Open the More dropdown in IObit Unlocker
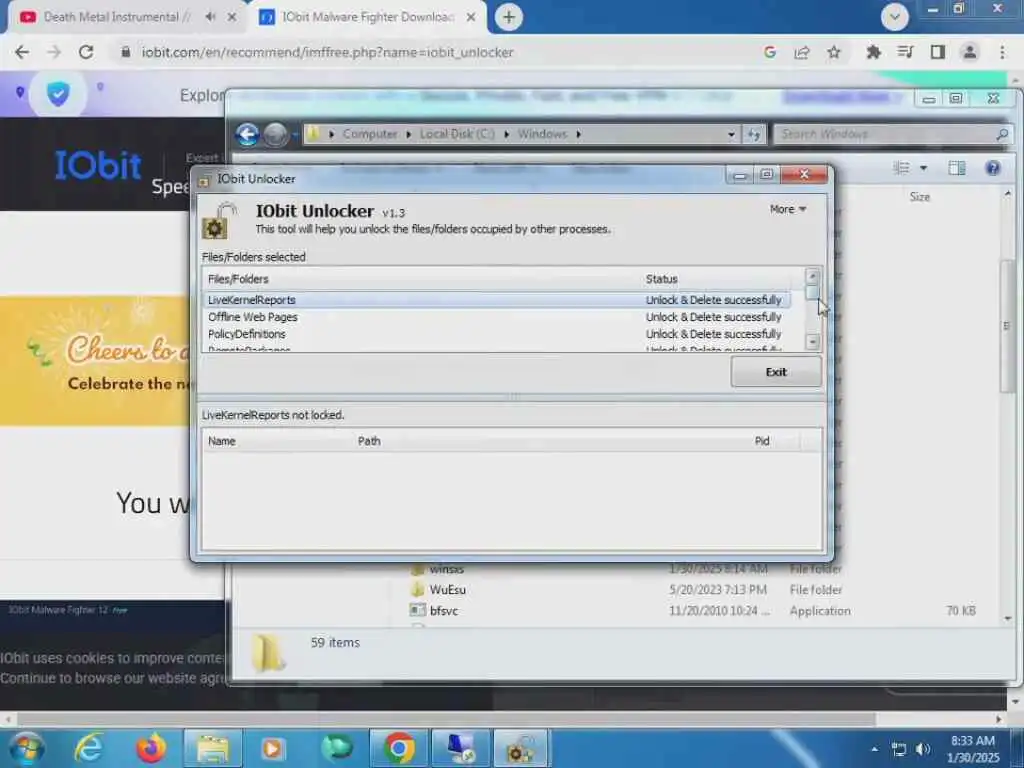This screenshot has height=768, width=1024. point(788,209)
